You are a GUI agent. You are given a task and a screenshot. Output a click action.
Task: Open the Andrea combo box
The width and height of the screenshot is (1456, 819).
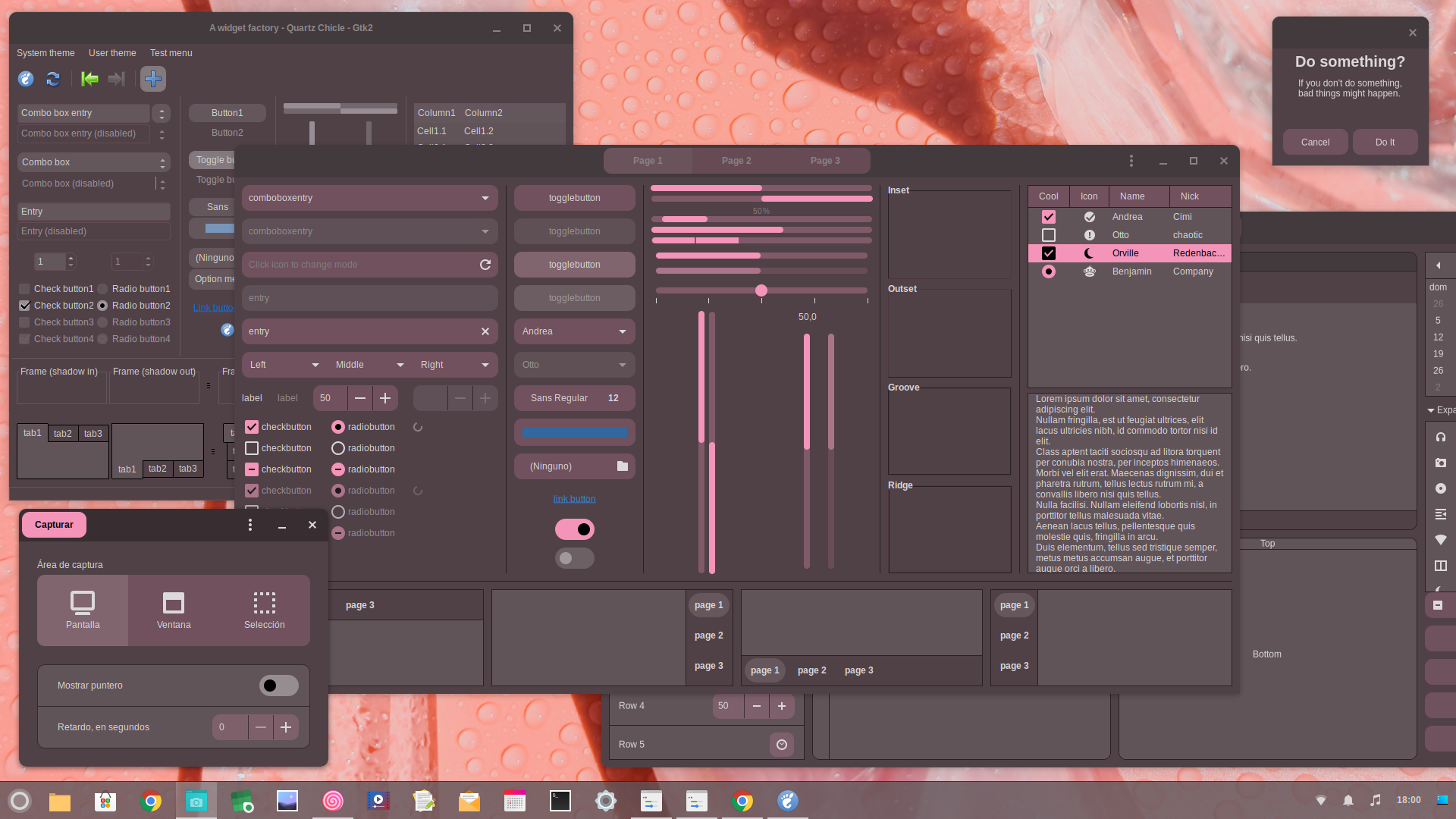(x=575, y=331)
